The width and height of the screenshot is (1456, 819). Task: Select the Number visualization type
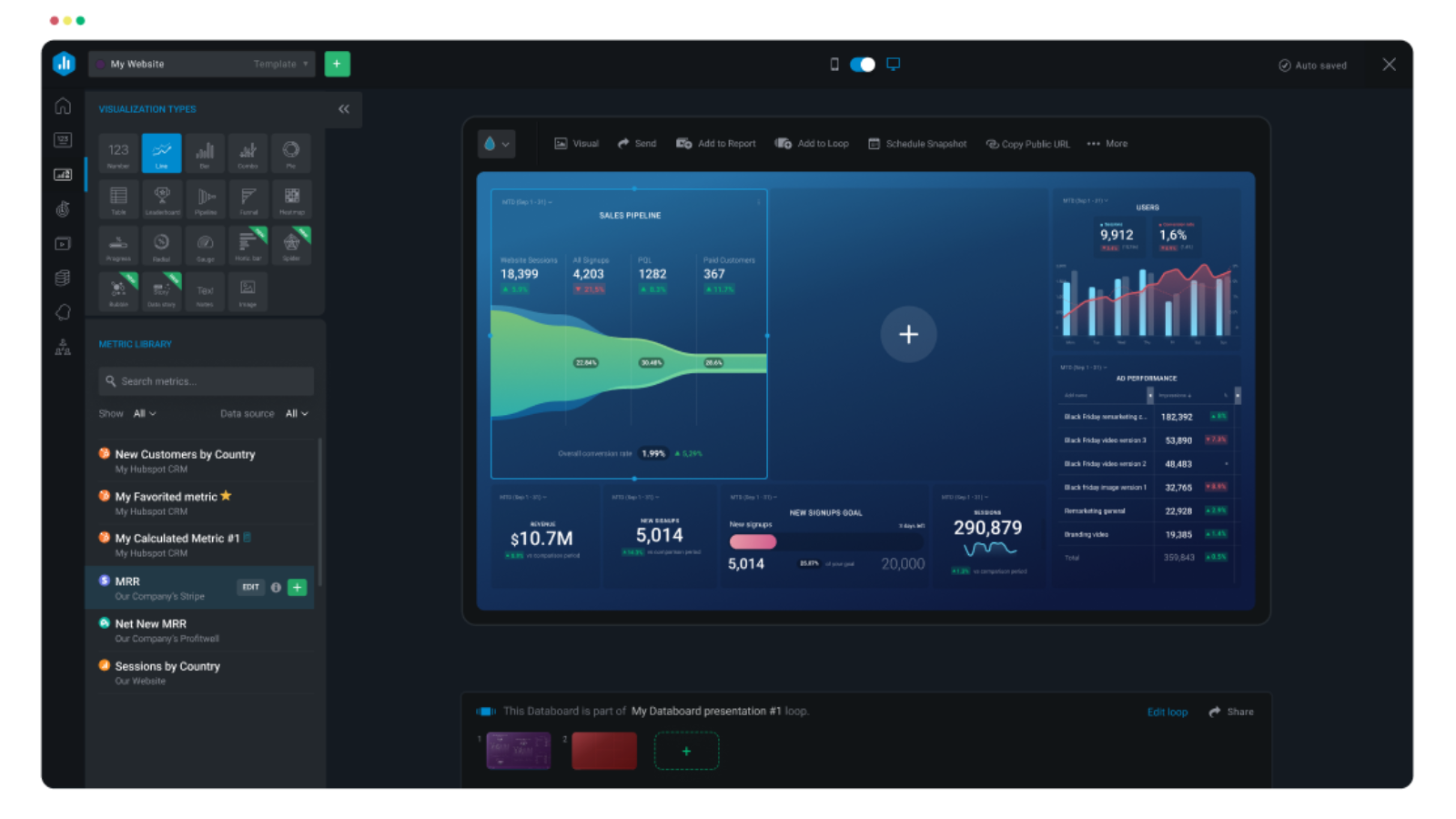point(118,153)
